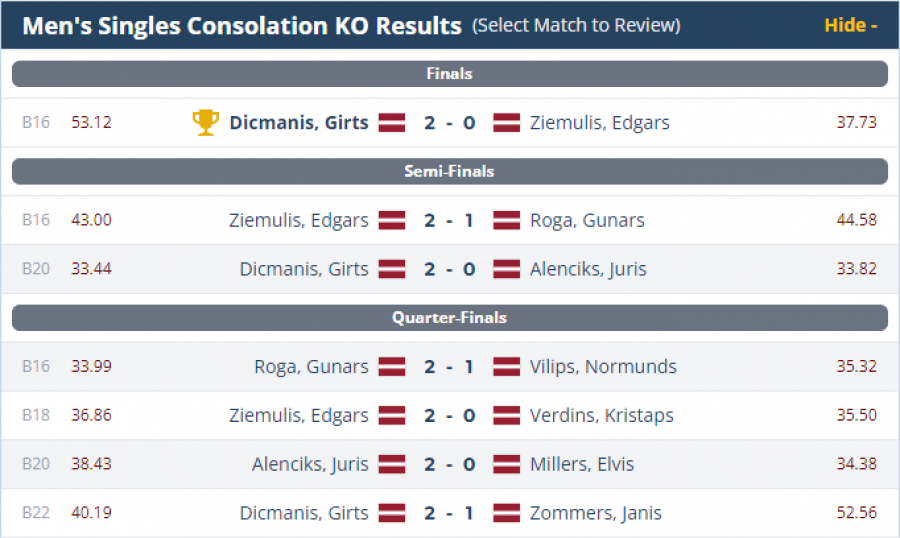Open winner Dicmanis, Girts in Finals
The width and height of the screenshot is (900, 538).
click(299, 123)
